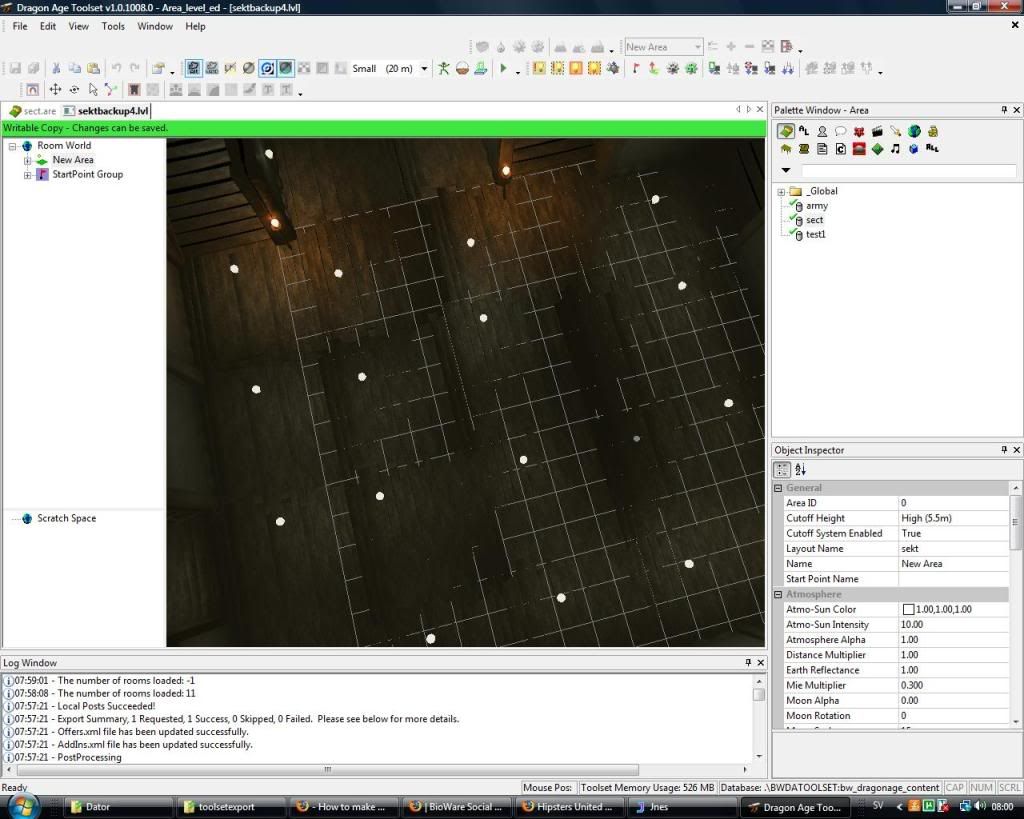Click the red flag toolbar icon
This screenshot has height=819, width=1024.
[634, 69]
